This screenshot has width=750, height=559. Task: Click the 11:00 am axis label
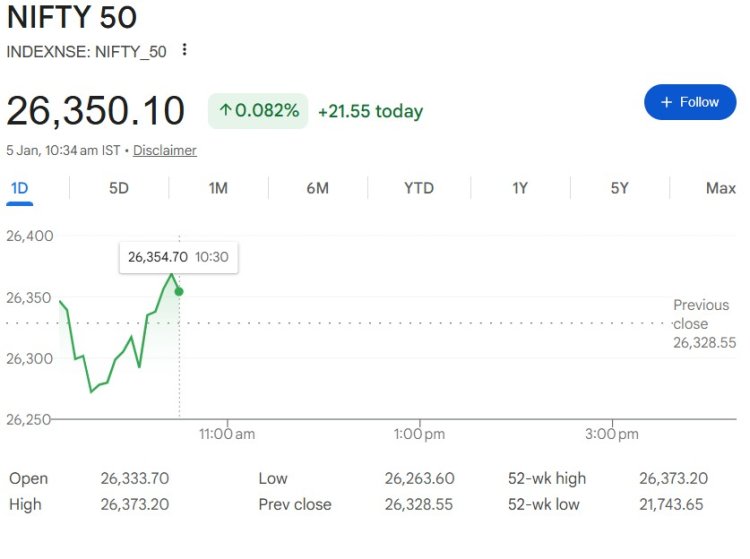[x=227, y=434]
